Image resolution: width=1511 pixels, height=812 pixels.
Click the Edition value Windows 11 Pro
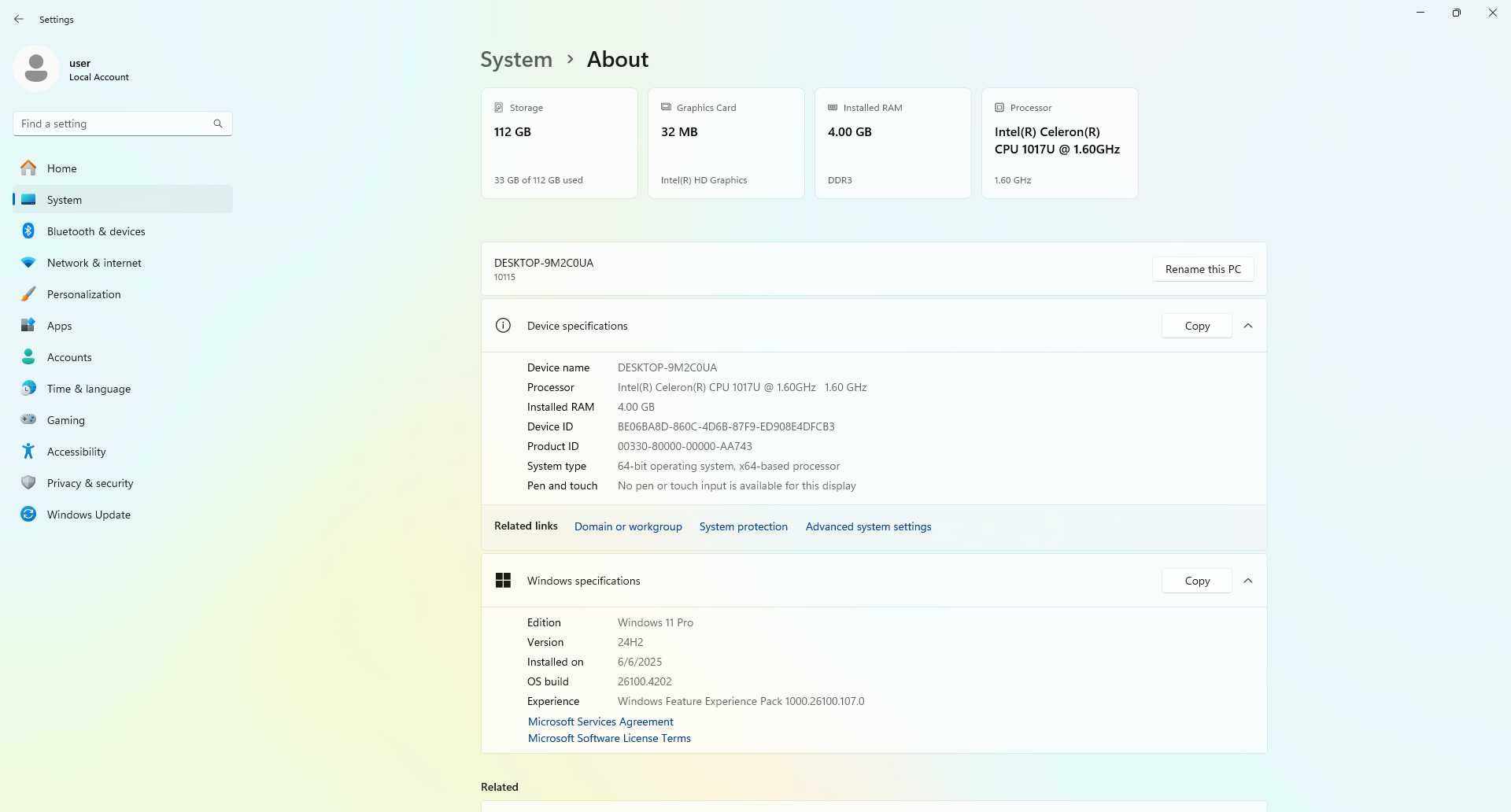pos(656,622)
